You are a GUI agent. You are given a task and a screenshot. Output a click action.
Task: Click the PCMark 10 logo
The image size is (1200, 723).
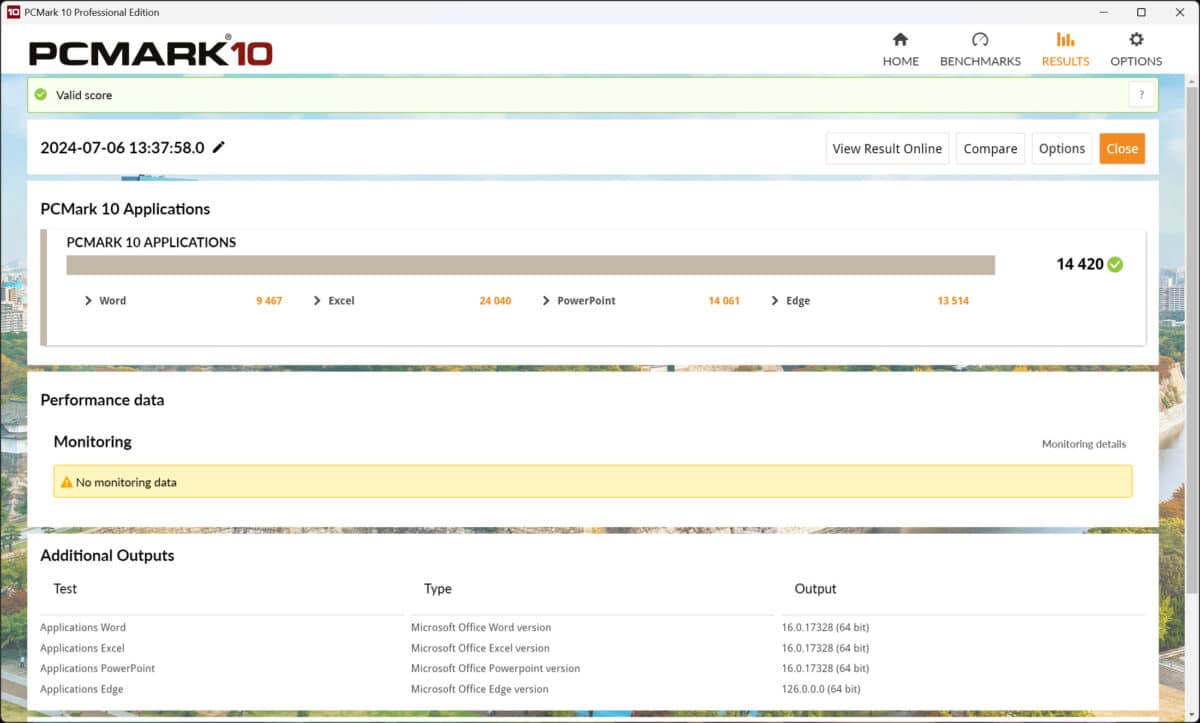pyautogui.click(x=150, y=52)
